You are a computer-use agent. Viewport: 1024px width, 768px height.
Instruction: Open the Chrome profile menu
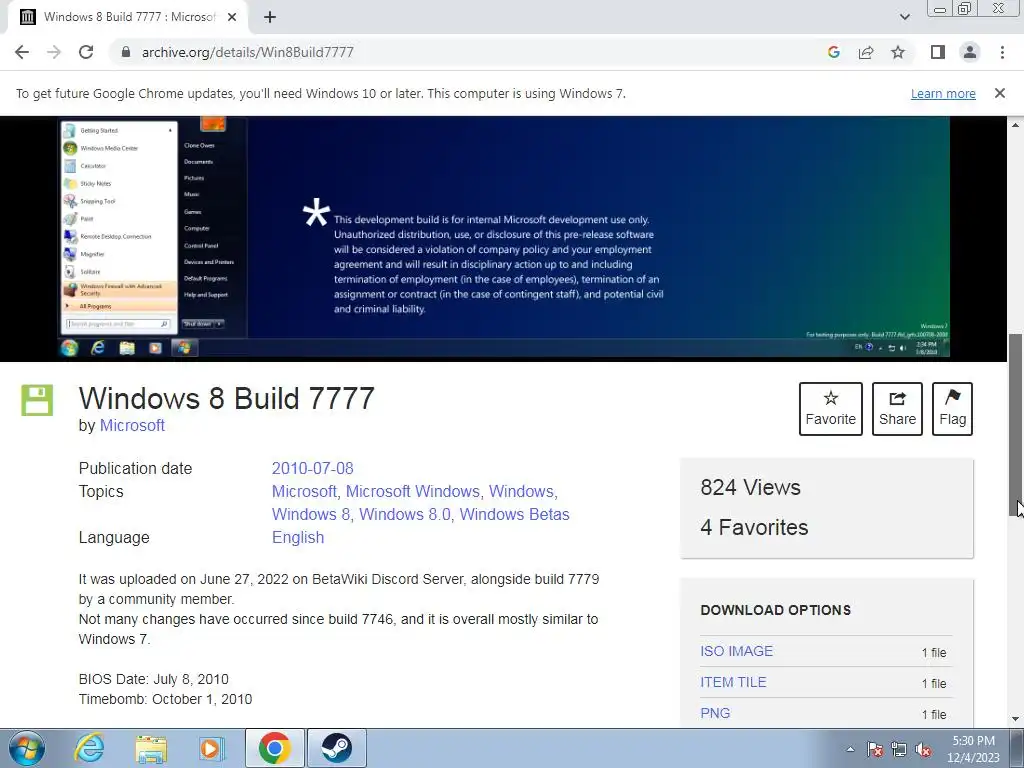(970, 52)
